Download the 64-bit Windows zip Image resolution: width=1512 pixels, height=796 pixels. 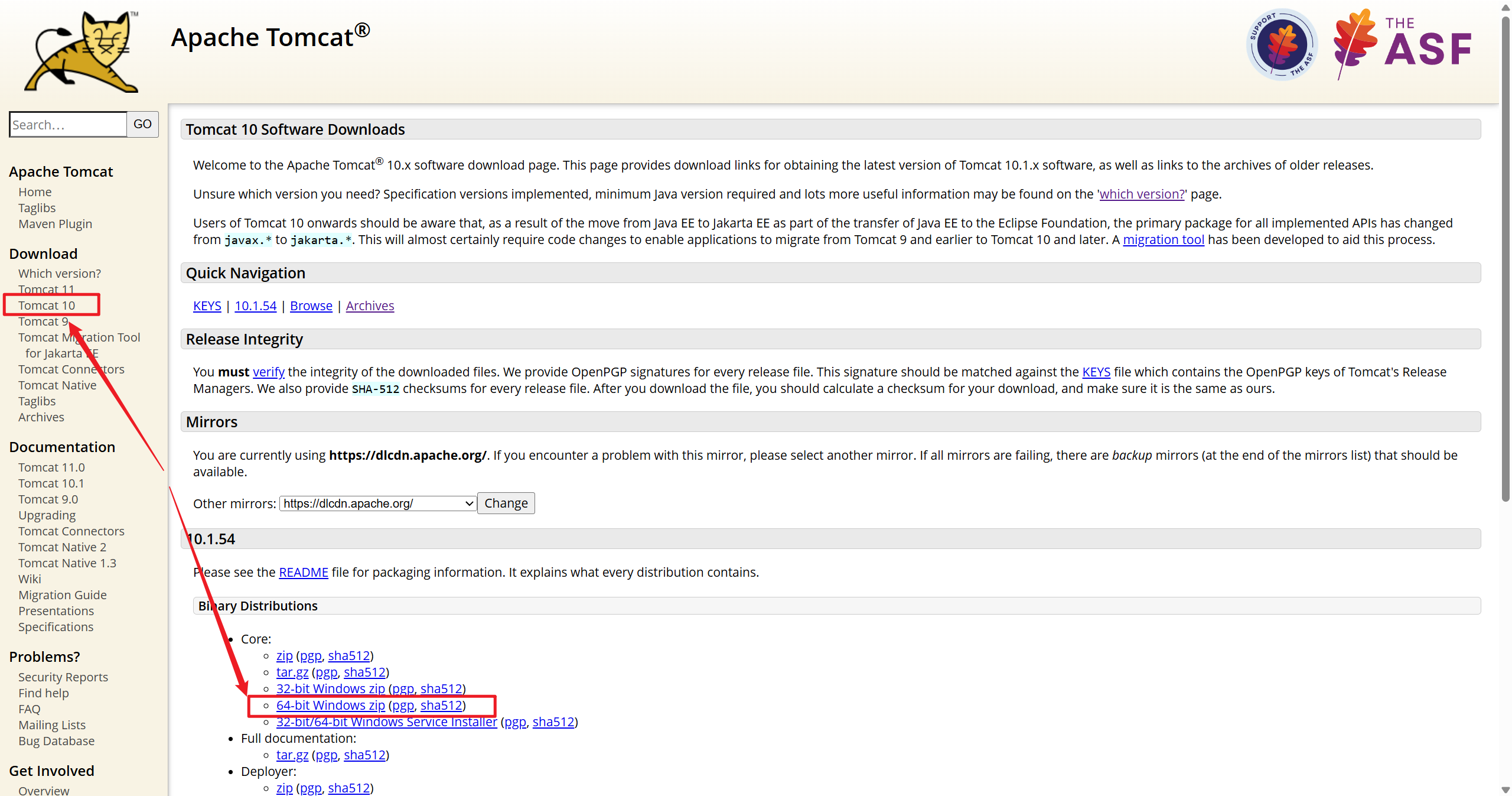coord(330,705)
